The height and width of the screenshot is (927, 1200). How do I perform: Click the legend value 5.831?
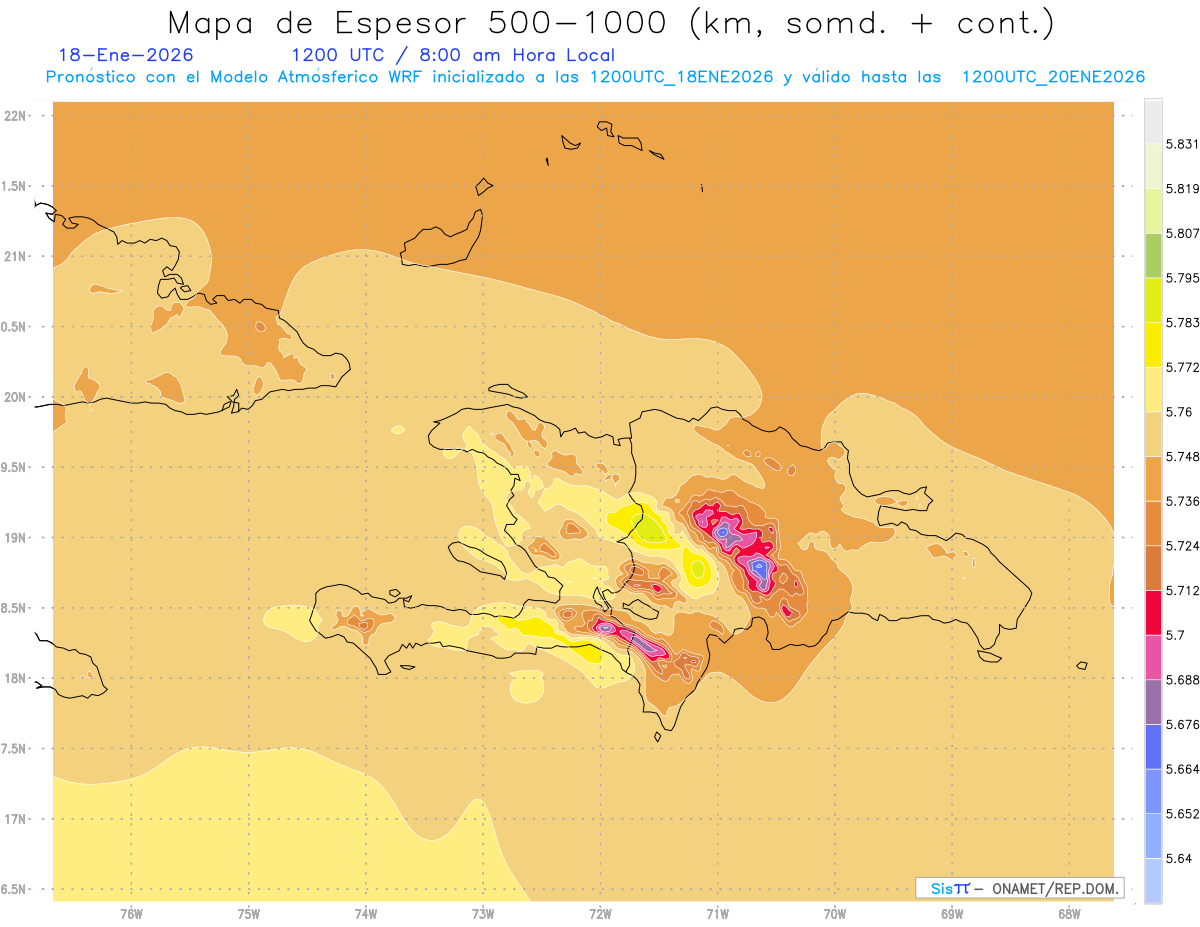click(1182, 144)
